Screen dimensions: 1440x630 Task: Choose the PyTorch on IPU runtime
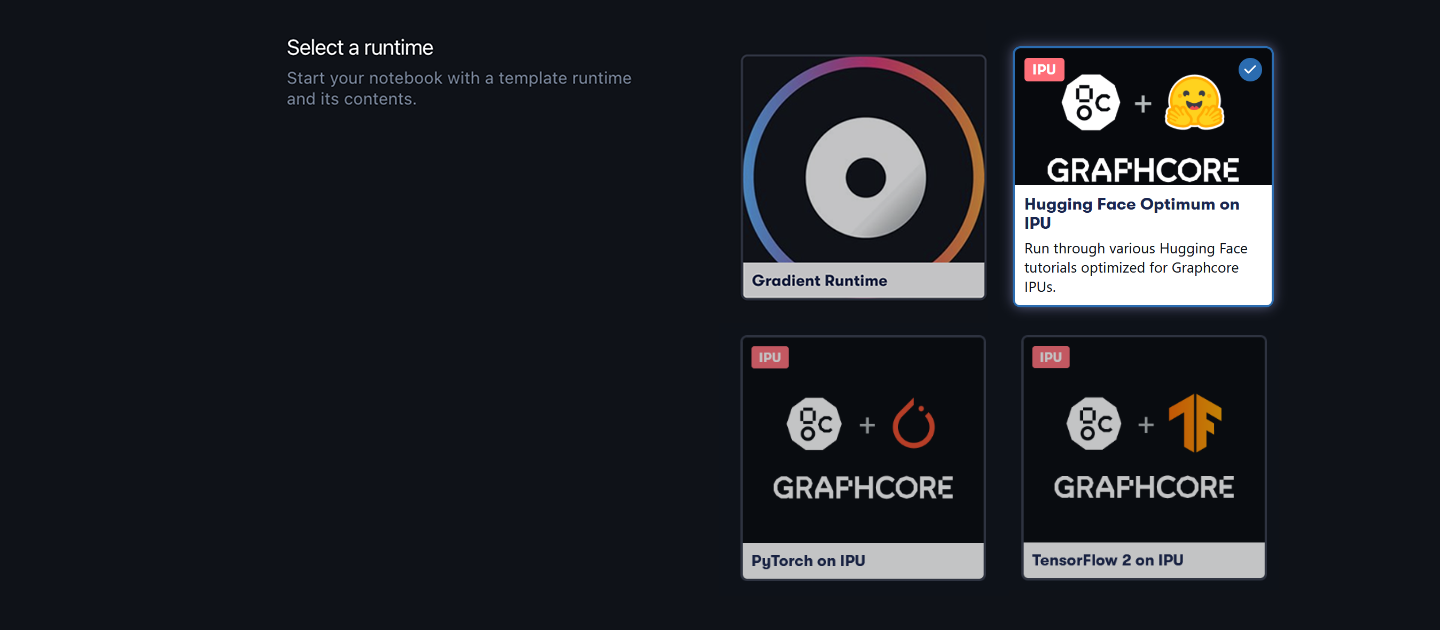(x=863, y=457)
